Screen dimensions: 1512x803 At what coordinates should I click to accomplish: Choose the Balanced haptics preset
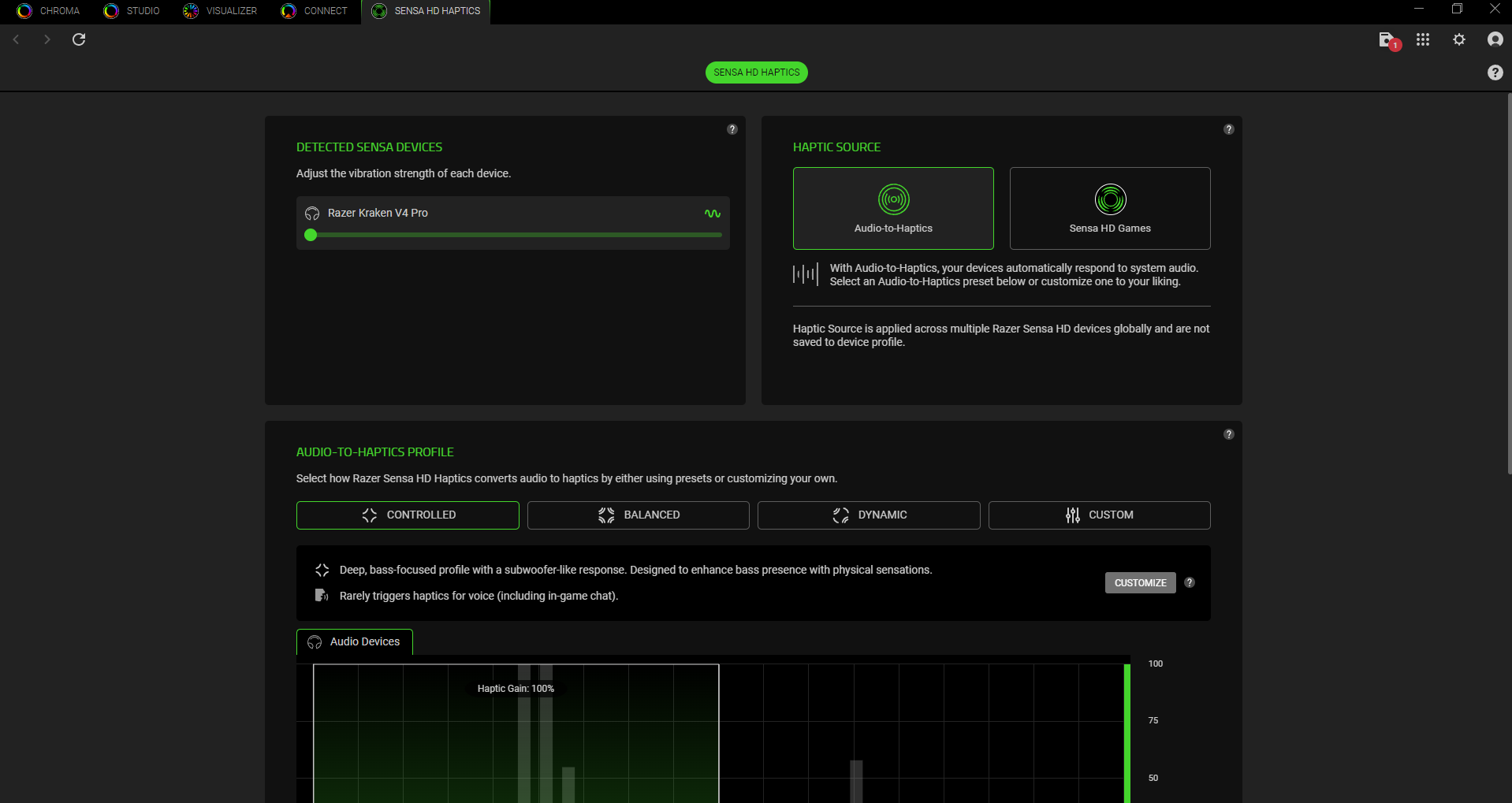pos(638,515)
